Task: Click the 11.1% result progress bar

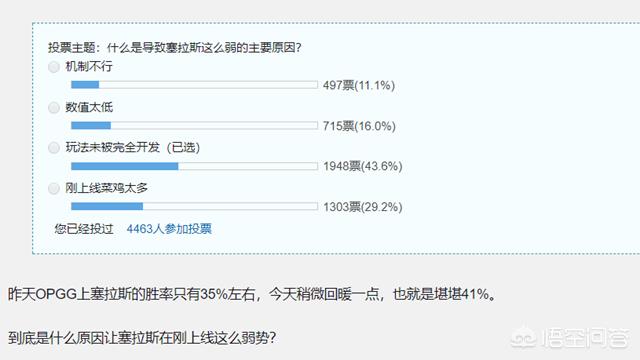Action: click(x=194, y=84)
